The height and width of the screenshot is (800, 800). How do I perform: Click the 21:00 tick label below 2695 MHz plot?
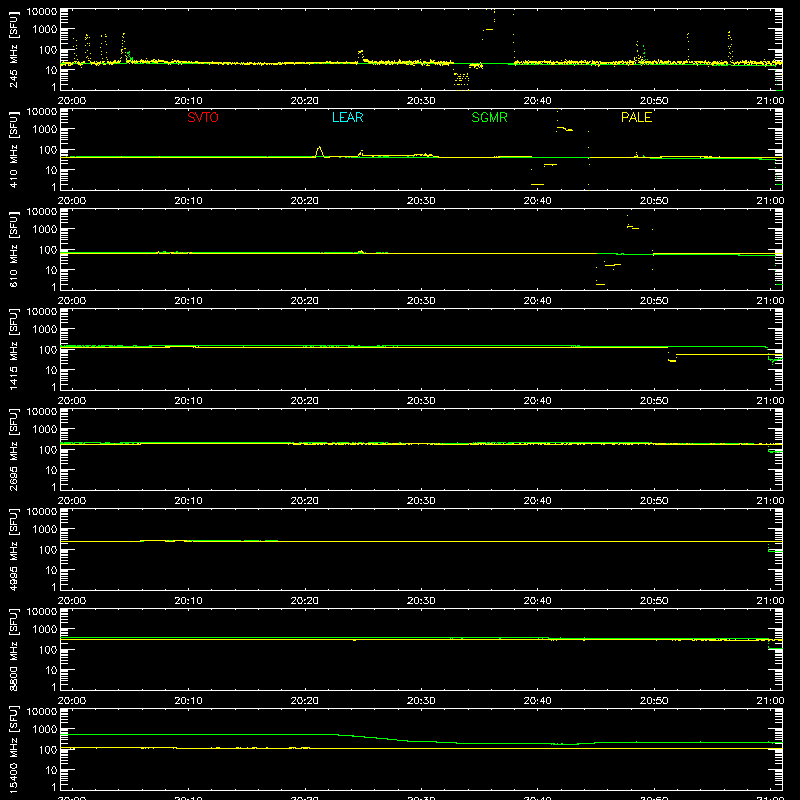pyautogui.click(x=770, y=501)
